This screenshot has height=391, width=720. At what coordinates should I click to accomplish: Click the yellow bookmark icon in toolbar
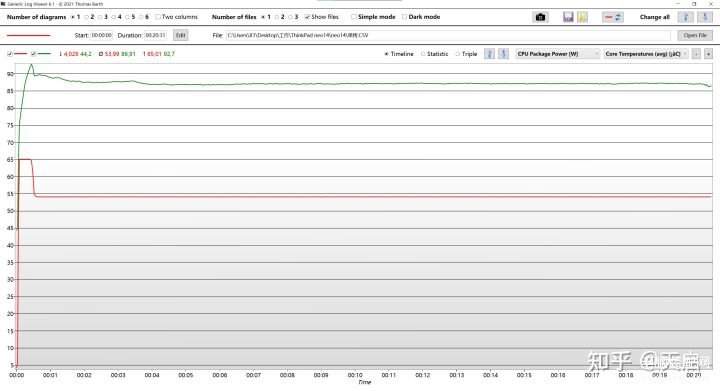582,17
